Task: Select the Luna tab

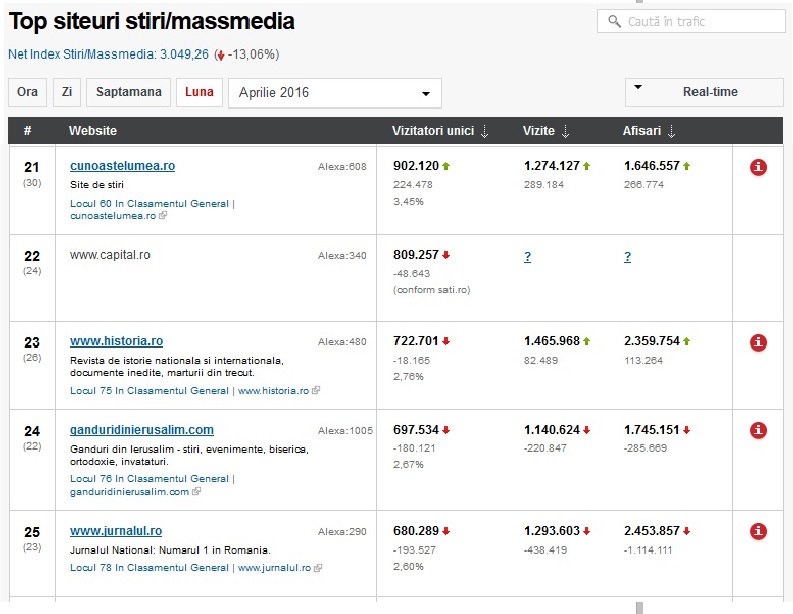Action: pos(199,92)
